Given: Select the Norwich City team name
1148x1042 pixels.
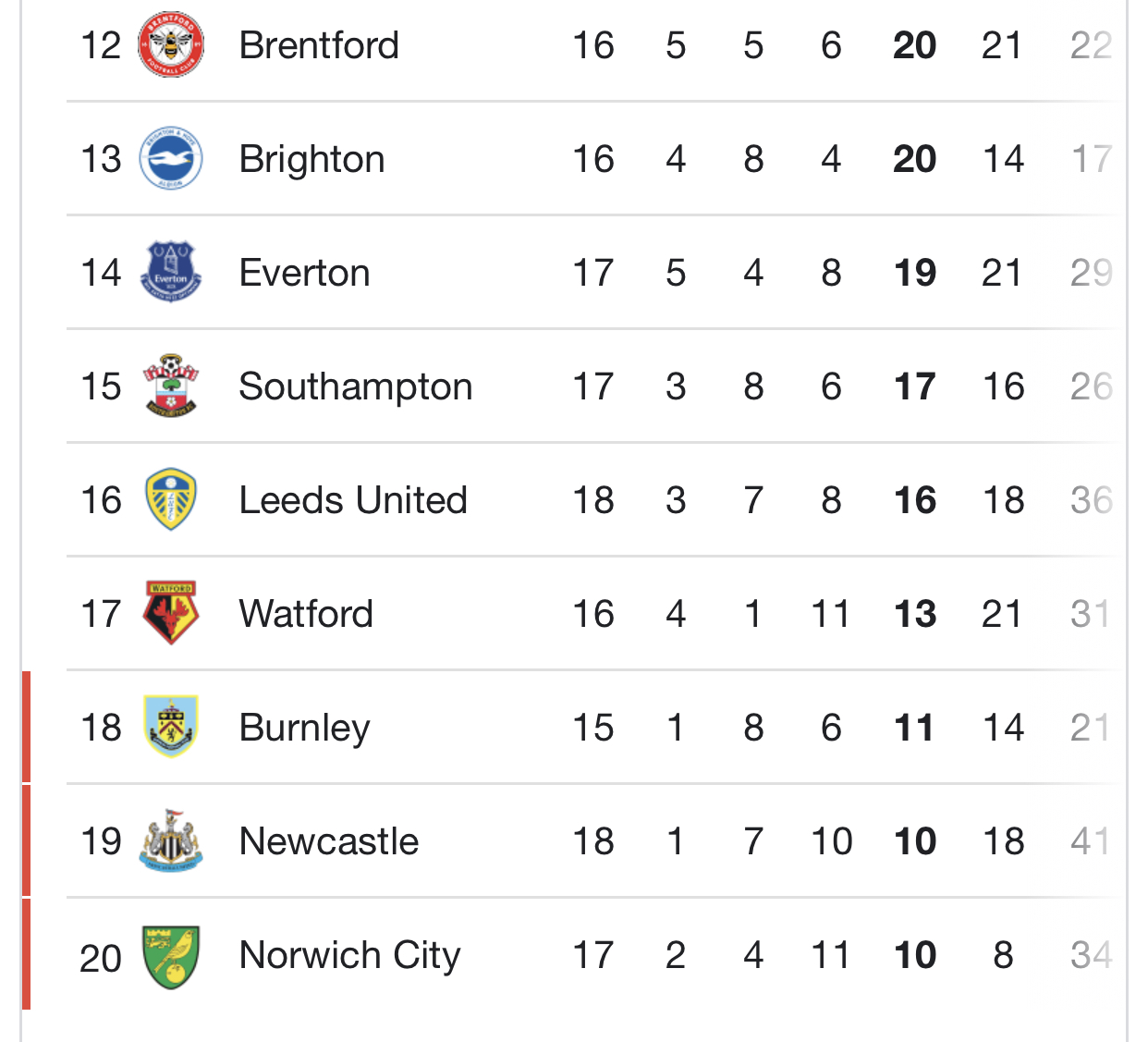Looking at the screenshot, I should coord(349,955).
